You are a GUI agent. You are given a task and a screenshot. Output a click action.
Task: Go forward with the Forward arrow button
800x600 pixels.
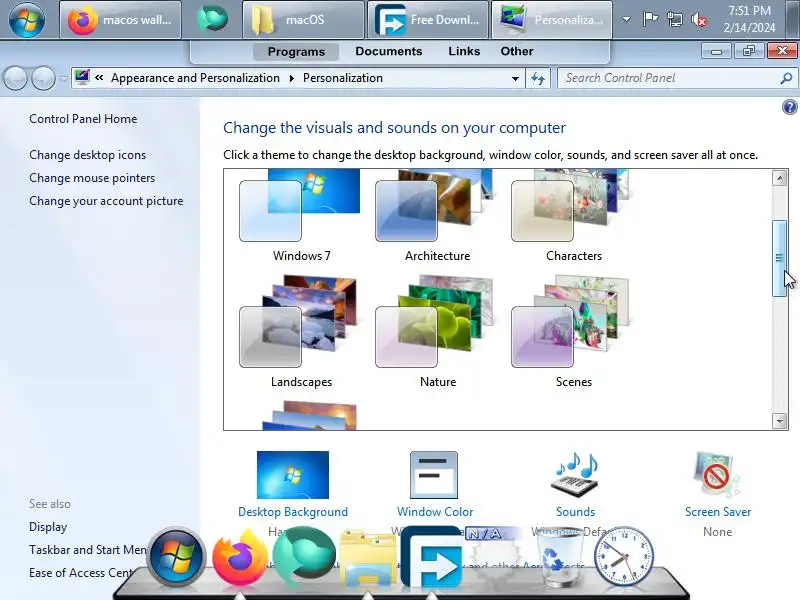(x=43, y=79)
